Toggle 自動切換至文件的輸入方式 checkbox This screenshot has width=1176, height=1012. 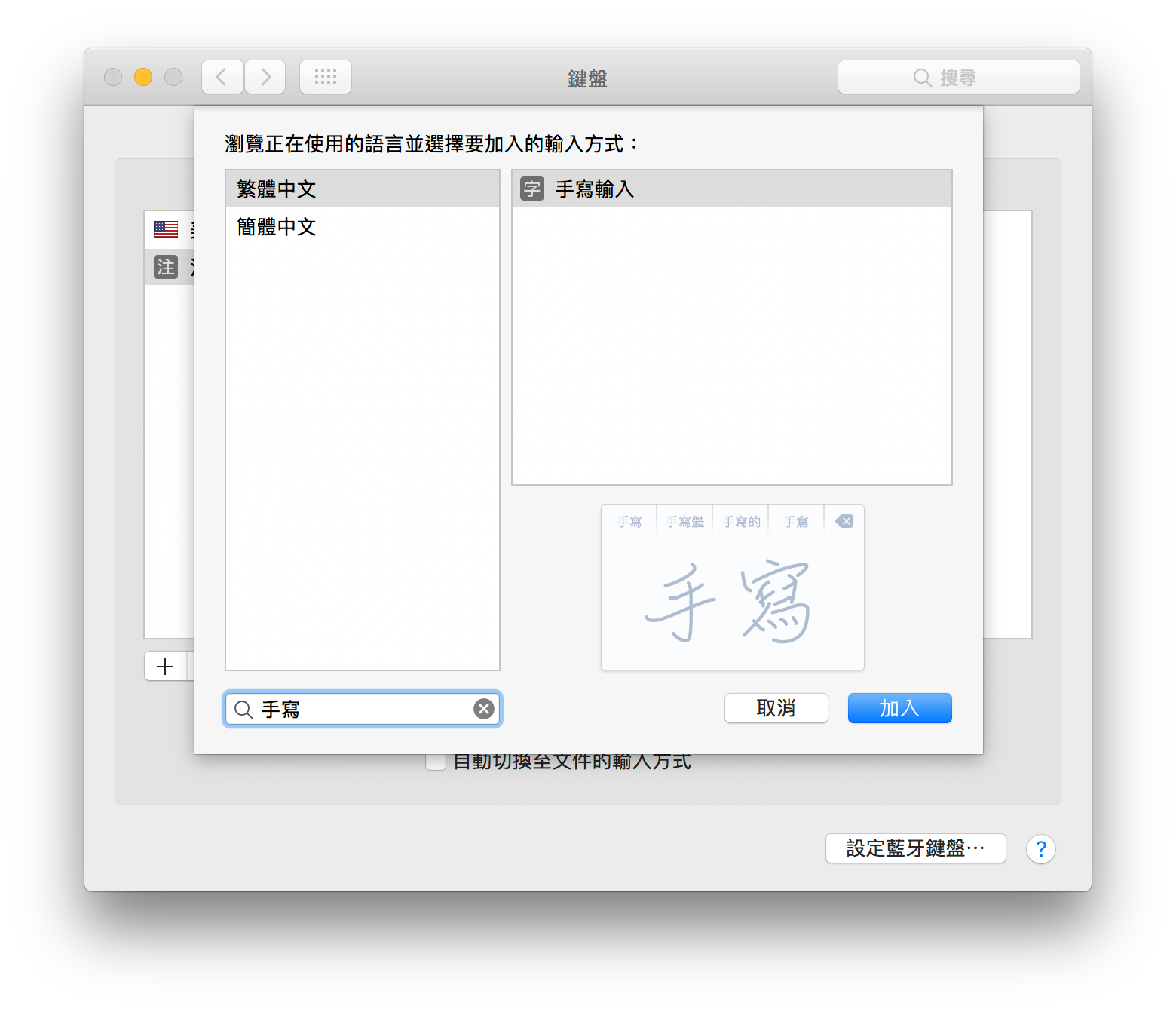coord(436,762)
